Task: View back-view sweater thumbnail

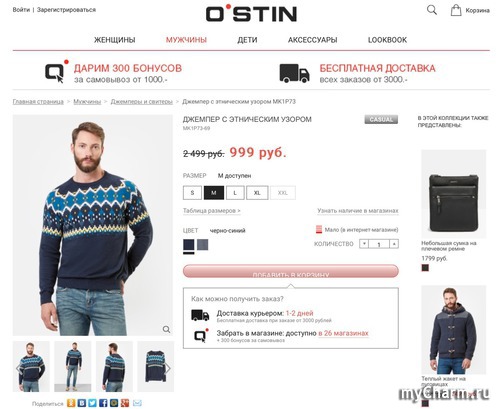Action: click(x=114, y=366)
